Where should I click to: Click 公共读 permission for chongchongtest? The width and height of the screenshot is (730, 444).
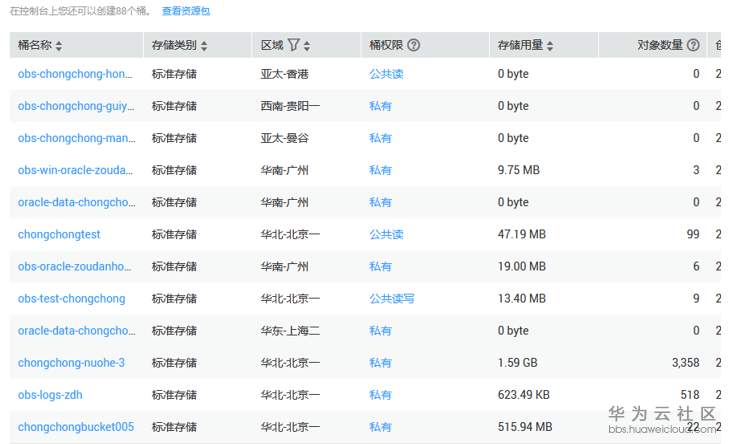pos(386,235)
